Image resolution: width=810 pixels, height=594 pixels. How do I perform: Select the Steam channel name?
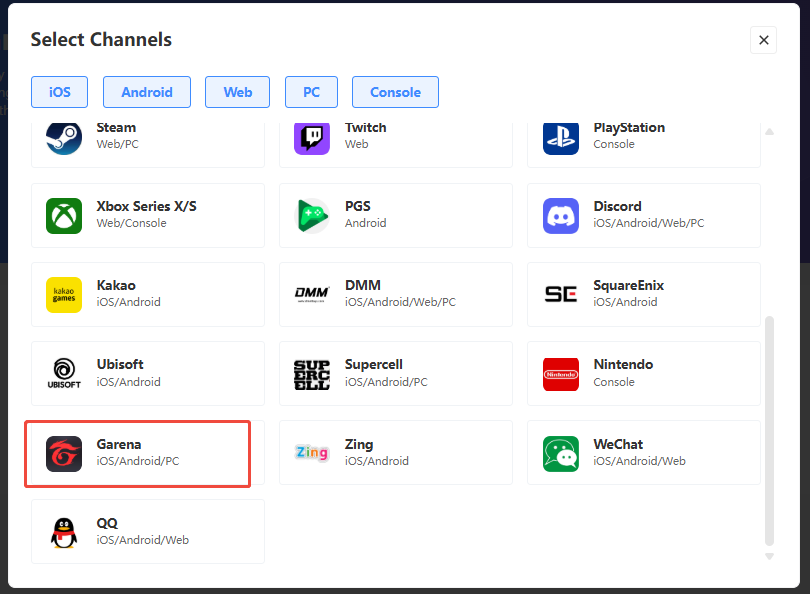[x=116, y=128]
